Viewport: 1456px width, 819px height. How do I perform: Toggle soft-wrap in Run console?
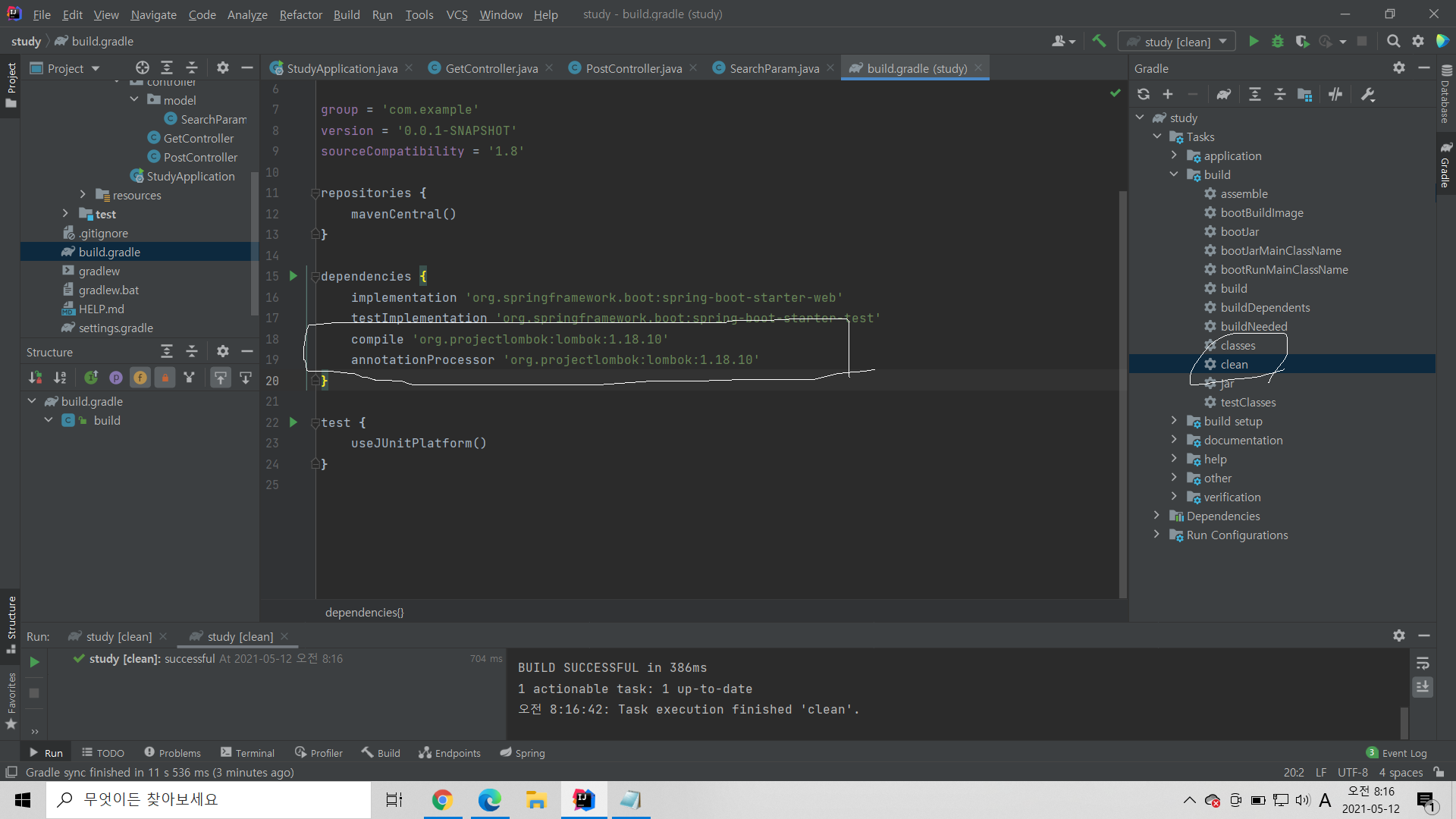1423,664
